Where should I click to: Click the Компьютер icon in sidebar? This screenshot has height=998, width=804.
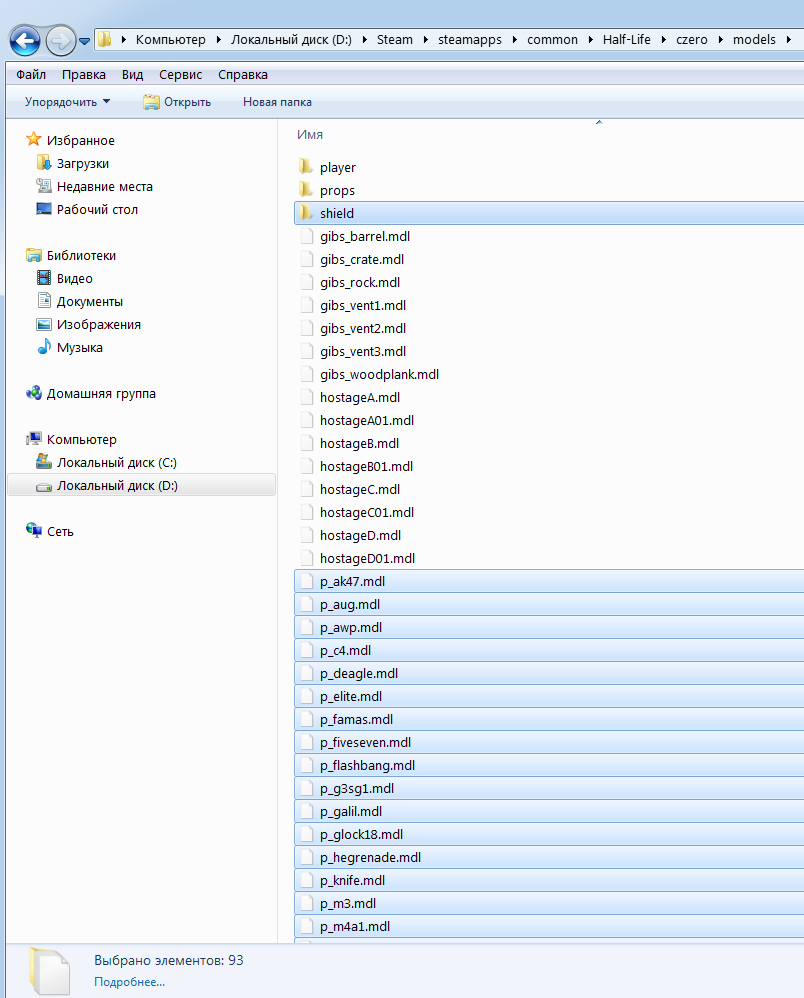34,439
